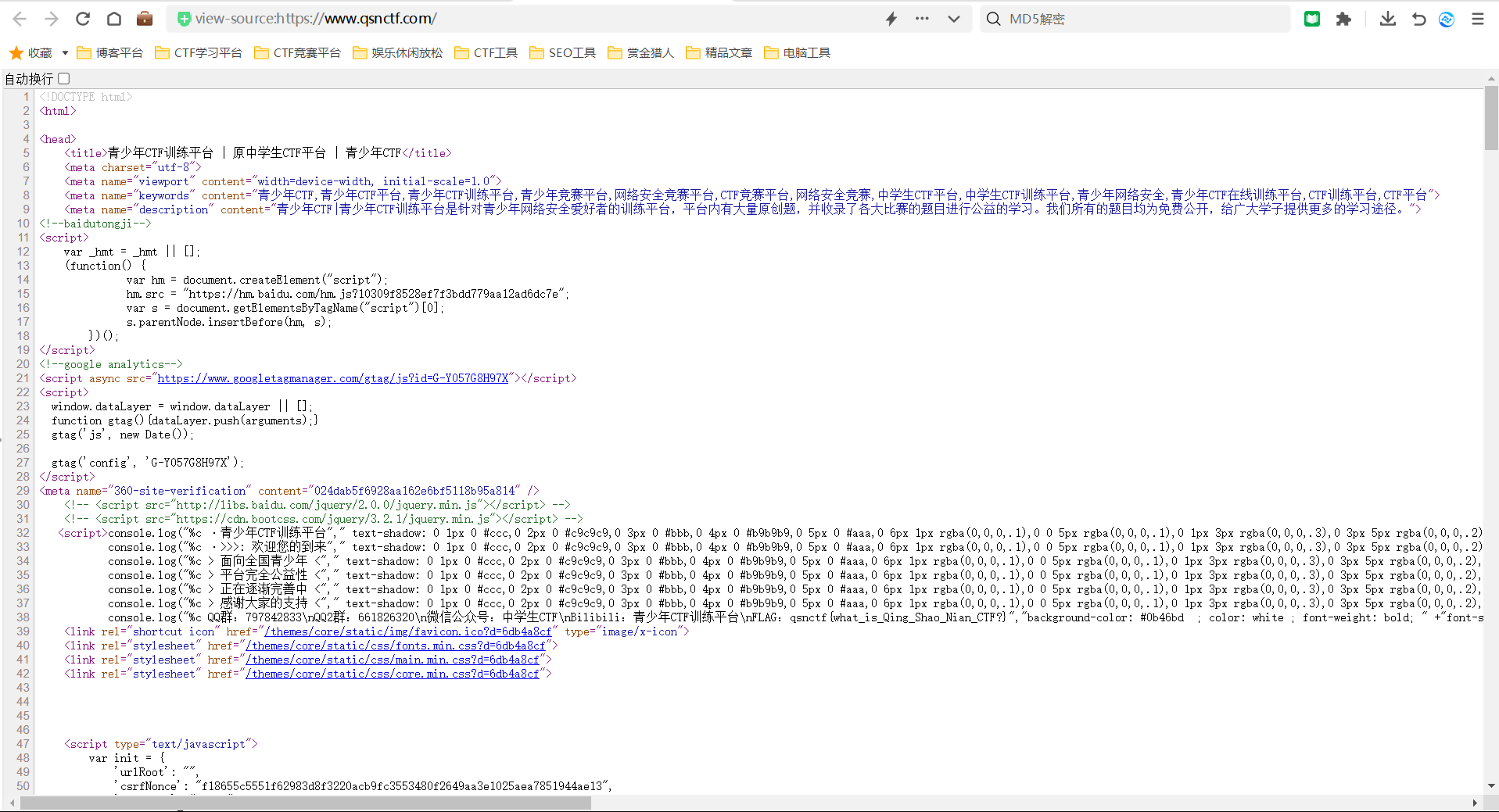Click the horizontal scrollbar right arrow
This screenshot has width=1499, height=812.
coord(1475,803)
